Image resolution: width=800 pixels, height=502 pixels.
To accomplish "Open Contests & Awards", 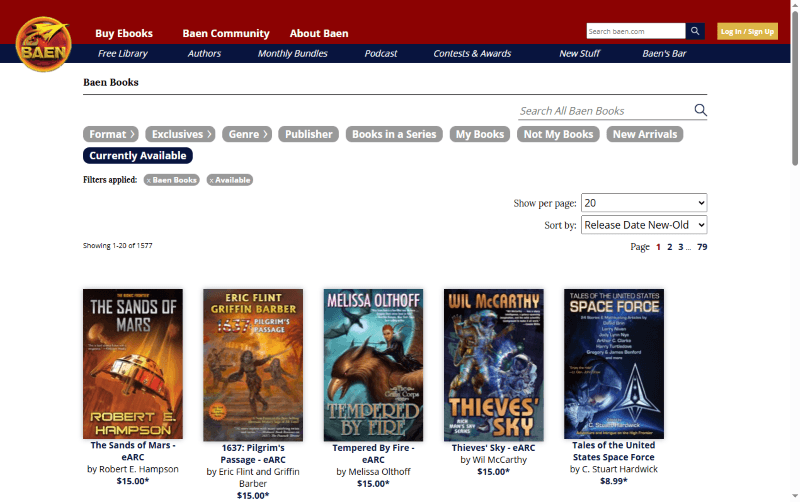I will (472, 53).
